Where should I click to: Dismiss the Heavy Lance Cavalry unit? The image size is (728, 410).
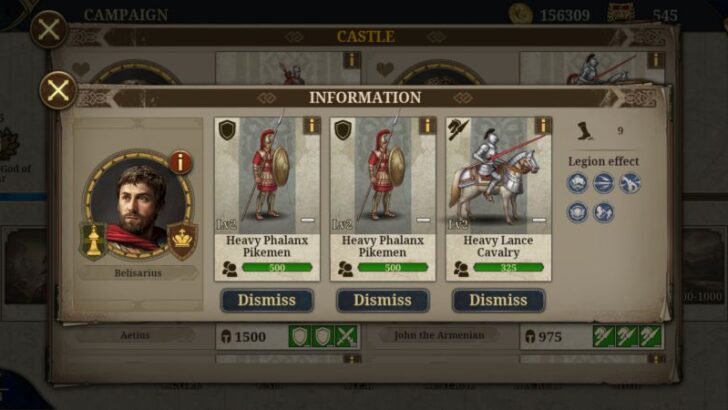[498, 300]
